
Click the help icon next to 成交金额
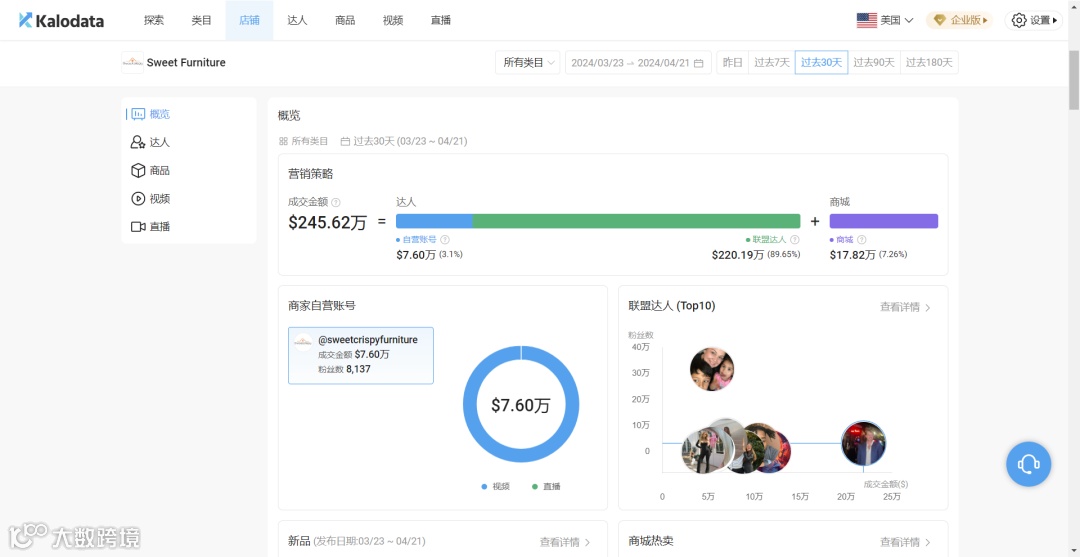(x=335, y=202)
